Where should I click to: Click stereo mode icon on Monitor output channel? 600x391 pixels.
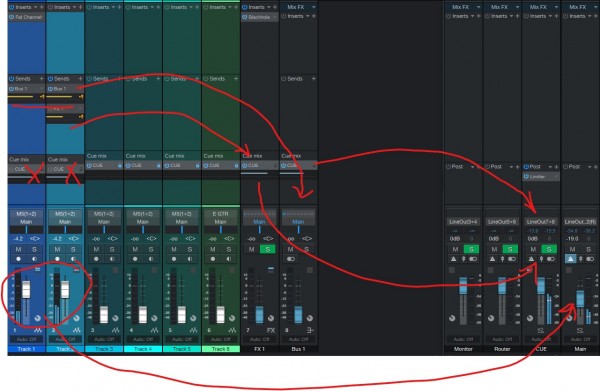click(473, 259)
